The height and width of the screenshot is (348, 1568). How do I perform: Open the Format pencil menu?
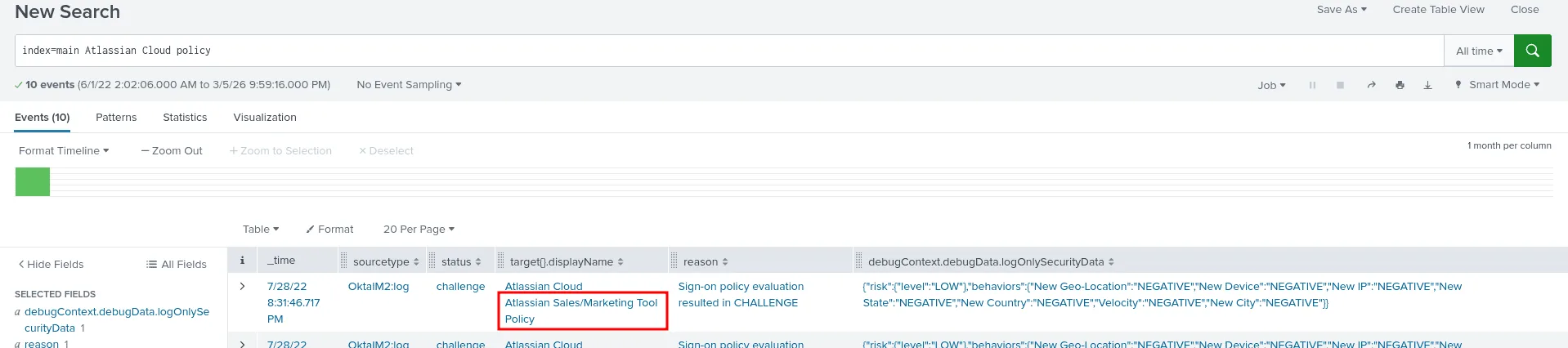[x=329, y=230]
